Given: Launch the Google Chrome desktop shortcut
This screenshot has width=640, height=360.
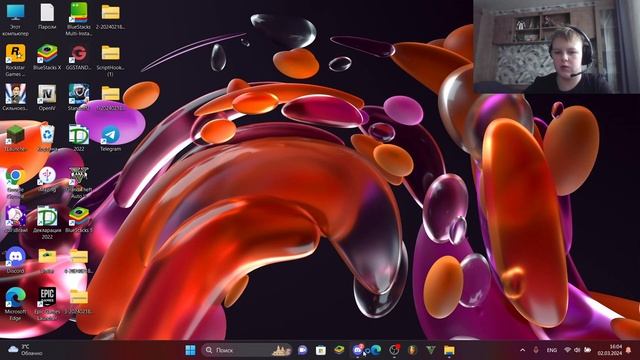Looking at the screenshot, I should pyautogui.click(x=16, y=182).
